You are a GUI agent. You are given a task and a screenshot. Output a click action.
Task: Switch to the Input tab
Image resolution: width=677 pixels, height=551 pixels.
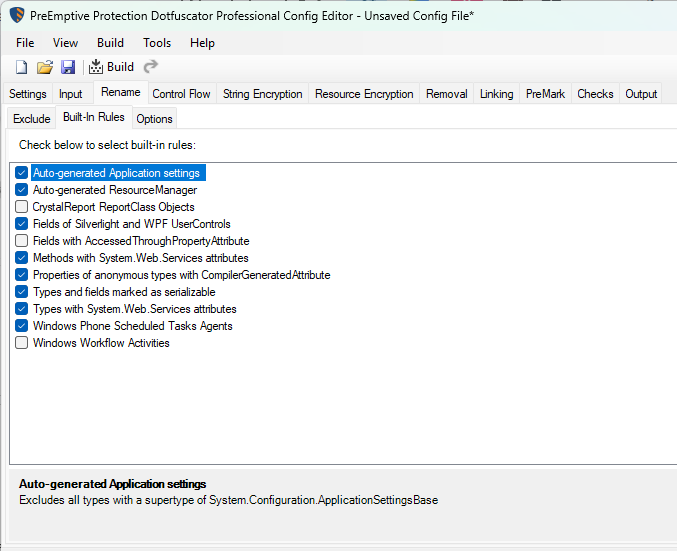[x=70, y=94]
